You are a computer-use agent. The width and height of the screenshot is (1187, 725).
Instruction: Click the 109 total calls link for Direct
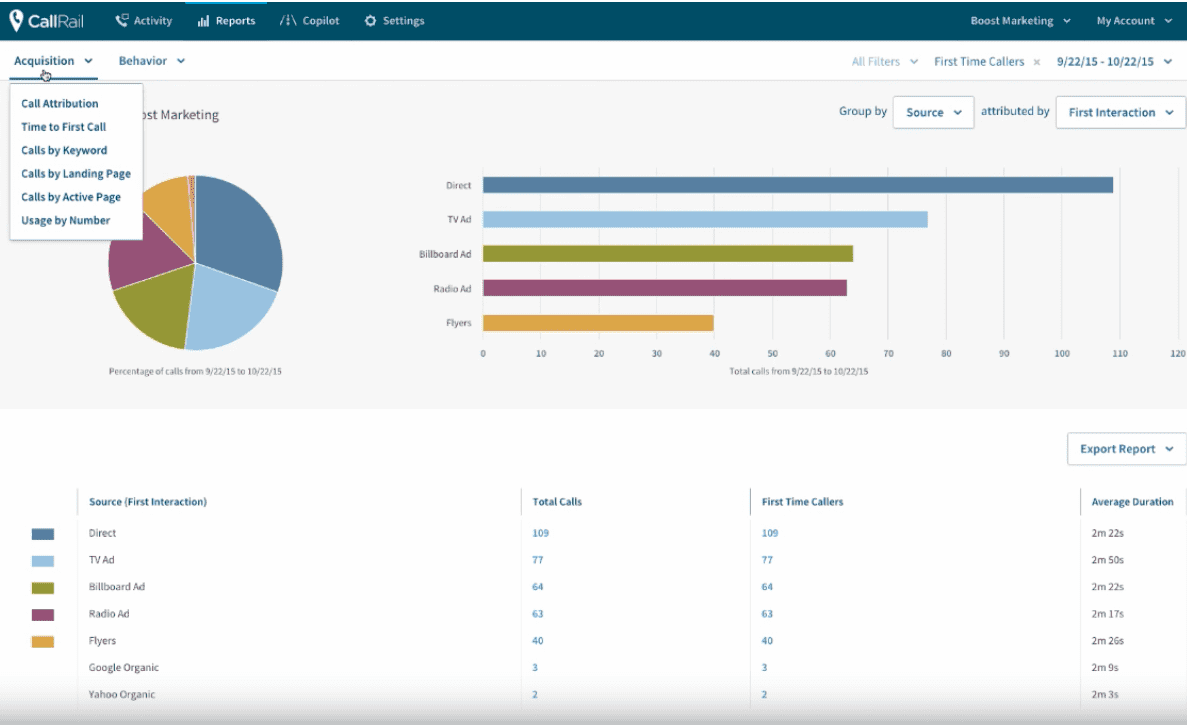[540, 533]
